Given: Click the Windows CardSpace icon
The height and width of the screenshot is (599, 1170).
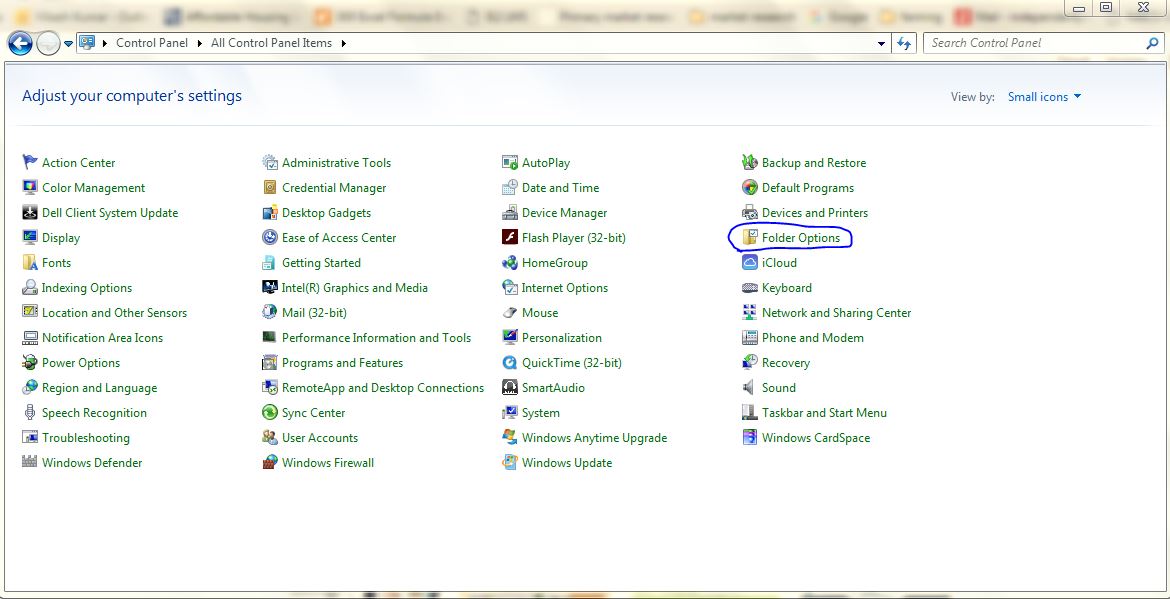Looking at the screenshot, I should tap(750, 437).
